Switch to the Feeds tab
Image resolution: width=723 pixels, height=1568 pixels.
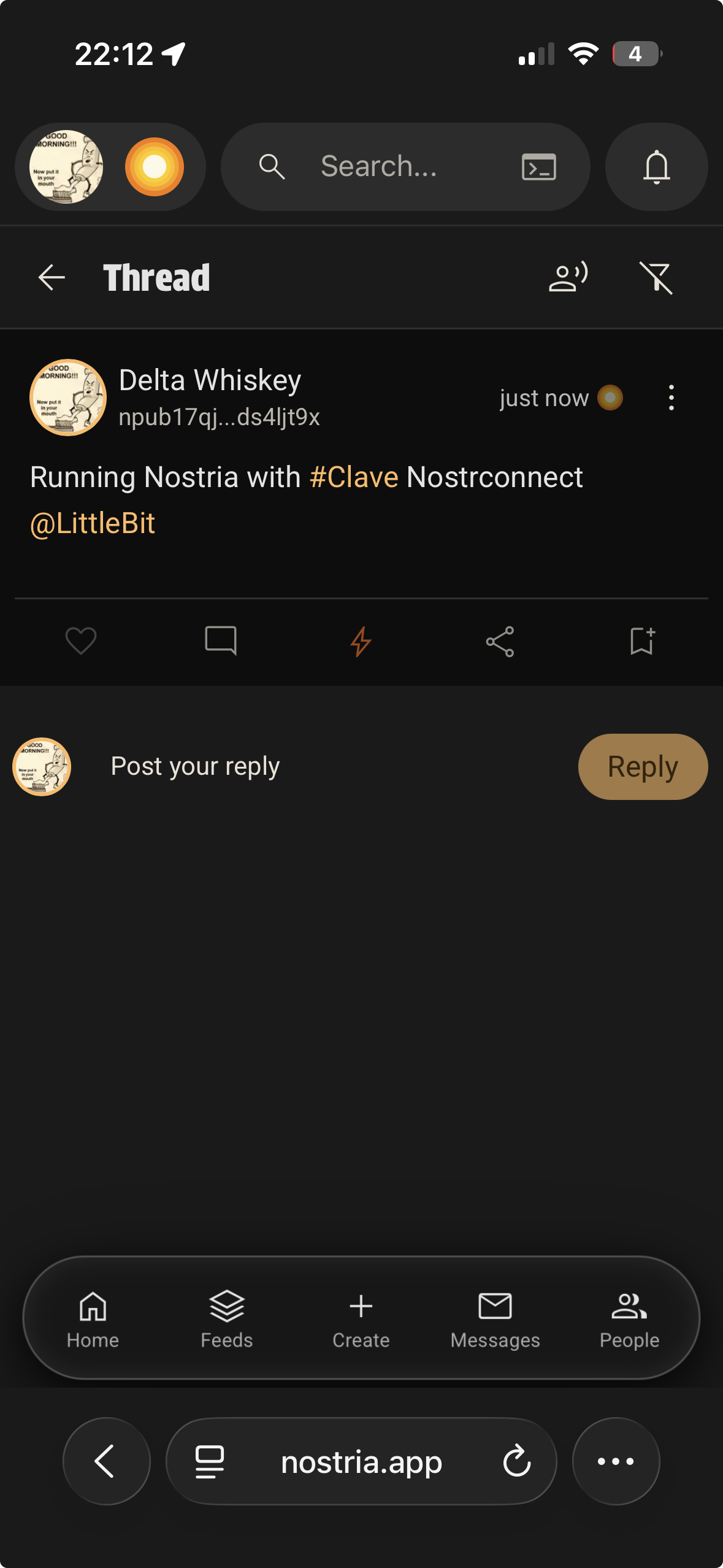[227, 1319]
